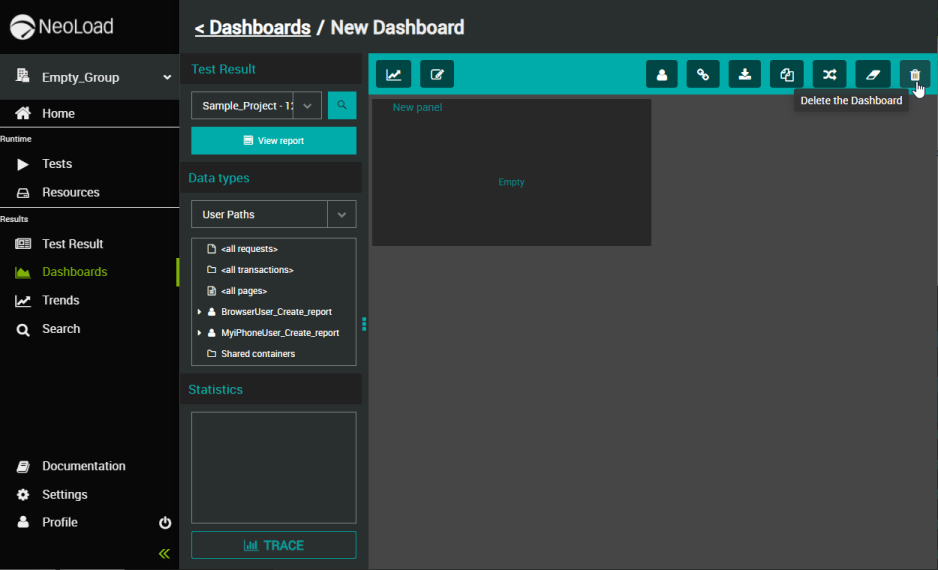Expand the BrowserUser_Create_report tree node
Viewport: 938px width, 570px height.
point(199,312)
